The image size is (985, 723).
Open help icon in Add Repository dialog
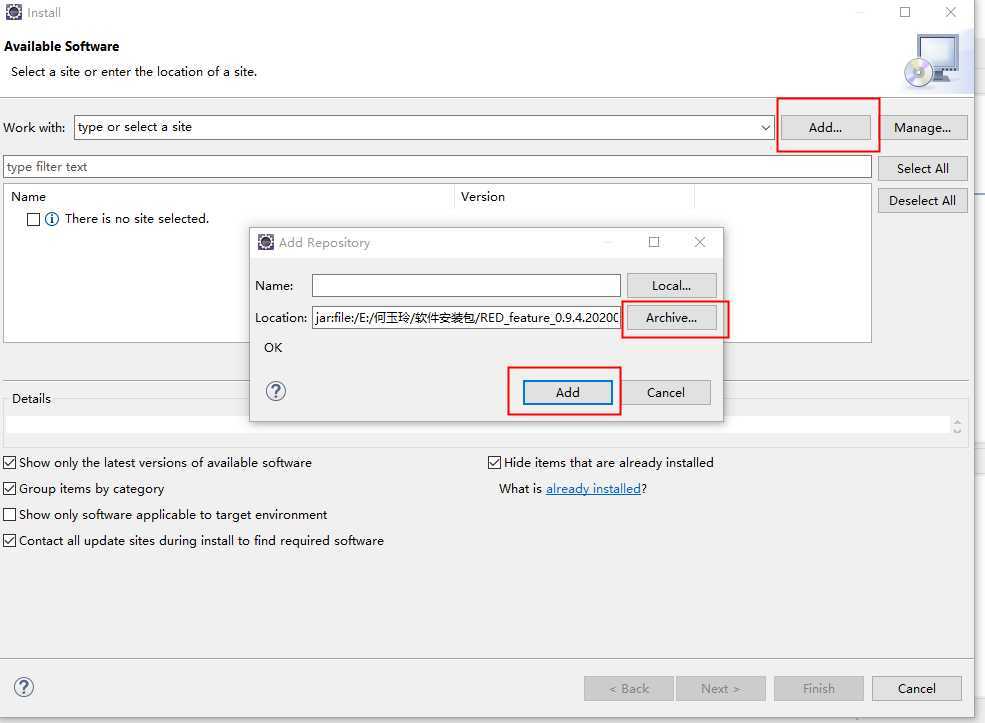point(276,391)
